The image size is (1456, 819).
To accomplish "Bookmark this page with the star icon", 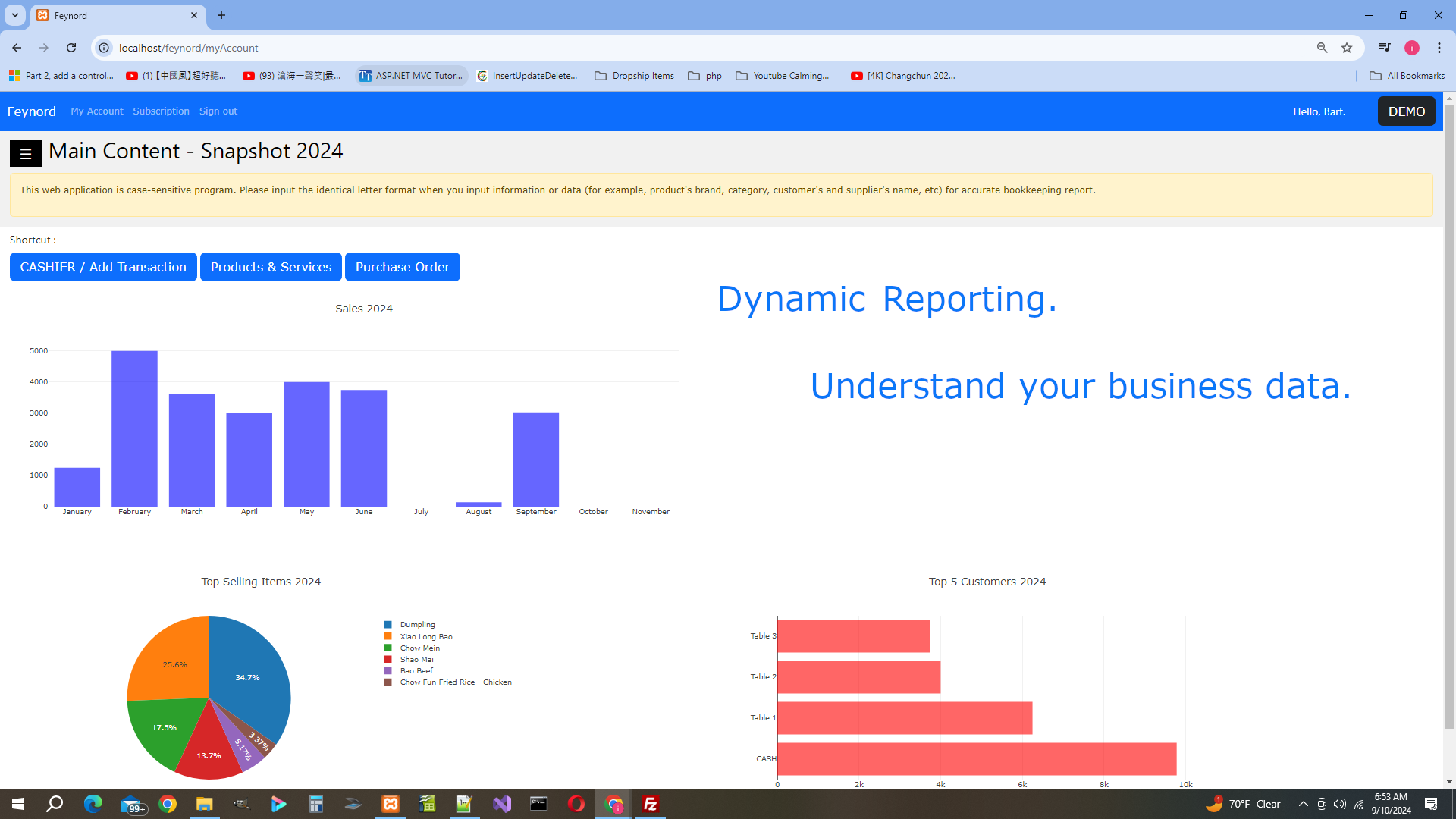I will coord(1347,48).
